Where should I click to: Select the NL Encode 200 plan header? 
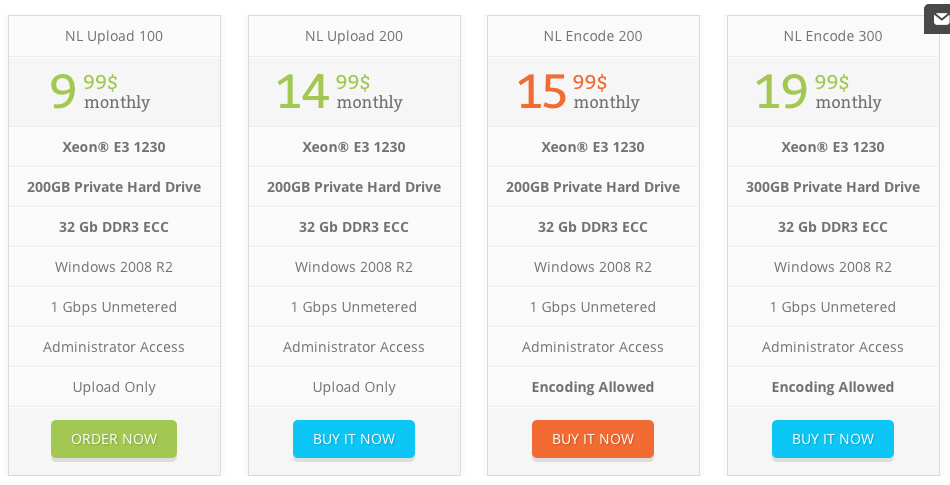click(x=593, y=36)
